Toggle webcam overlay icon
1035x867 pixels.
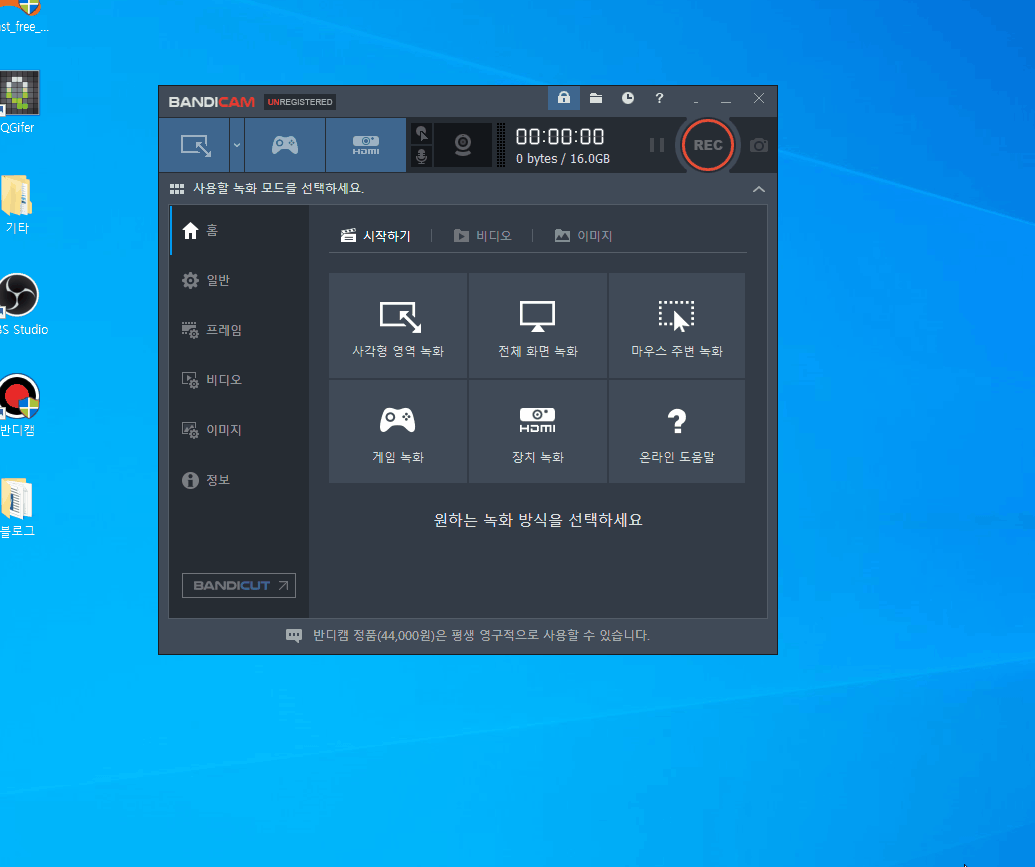pos(463,145)
